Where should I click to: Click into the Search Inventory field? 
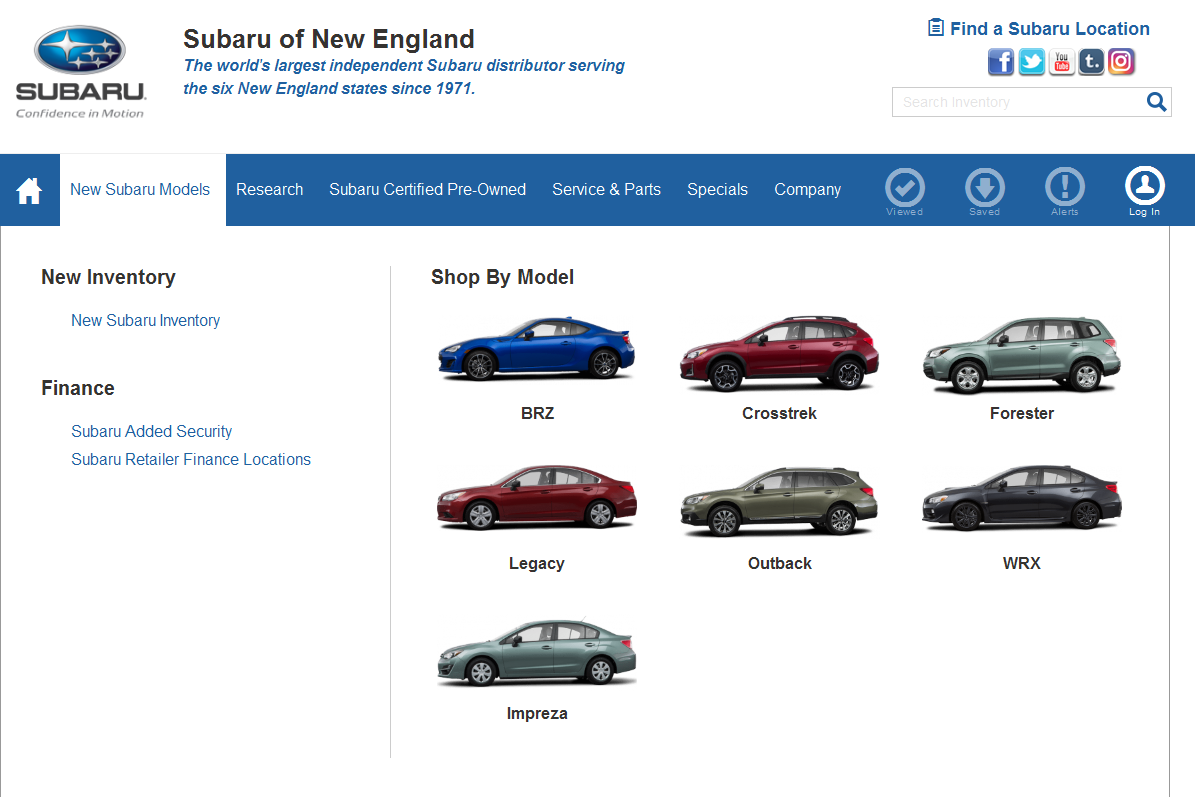[1015, 102]
